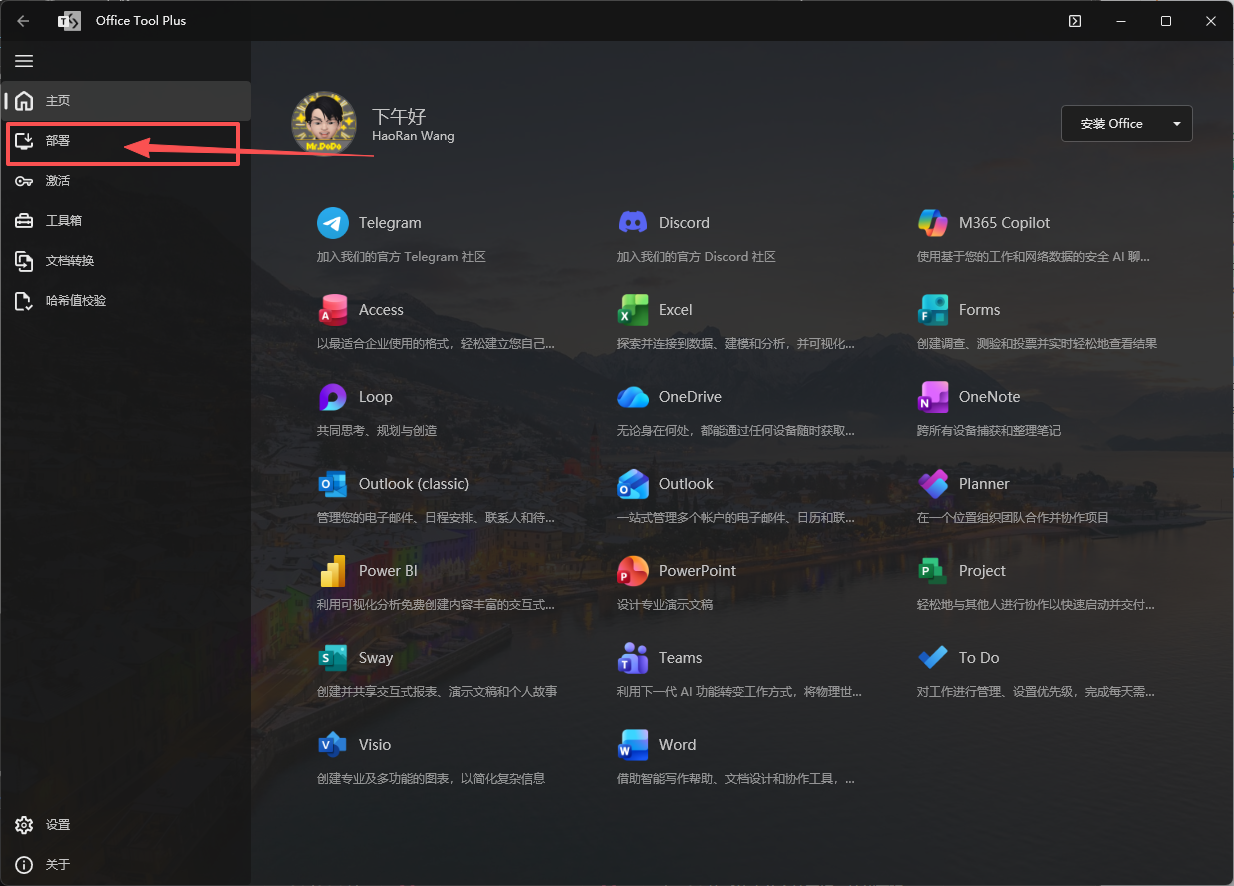Click the Visio app icon
1234x886 pixels.
pos(333,745)
